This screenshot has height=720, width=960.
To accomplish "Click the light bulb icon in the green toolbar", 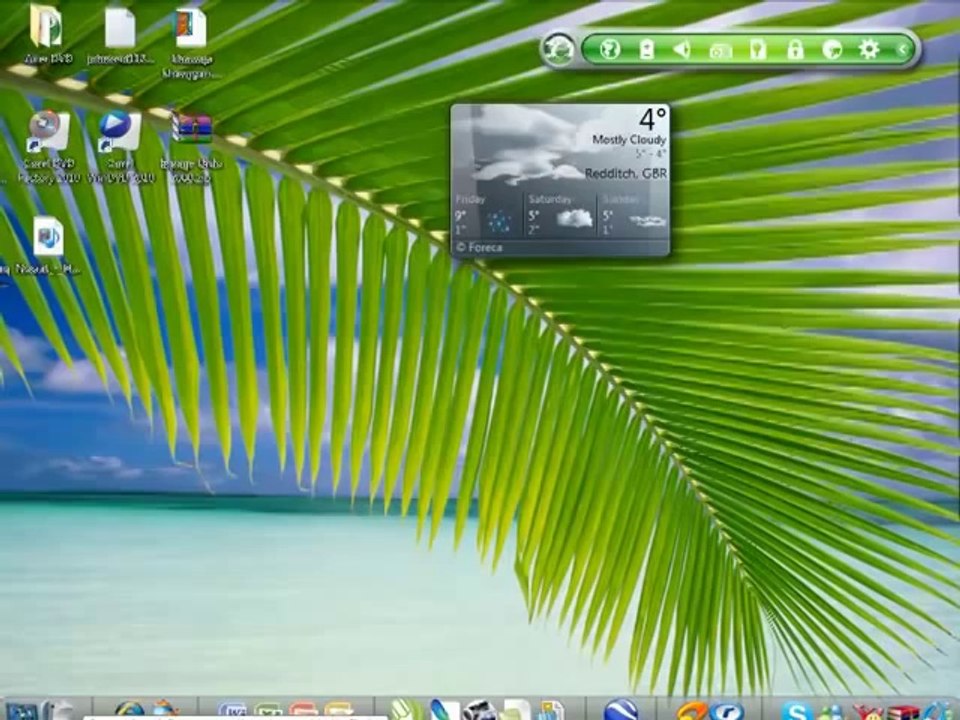I will pos(758,49).
